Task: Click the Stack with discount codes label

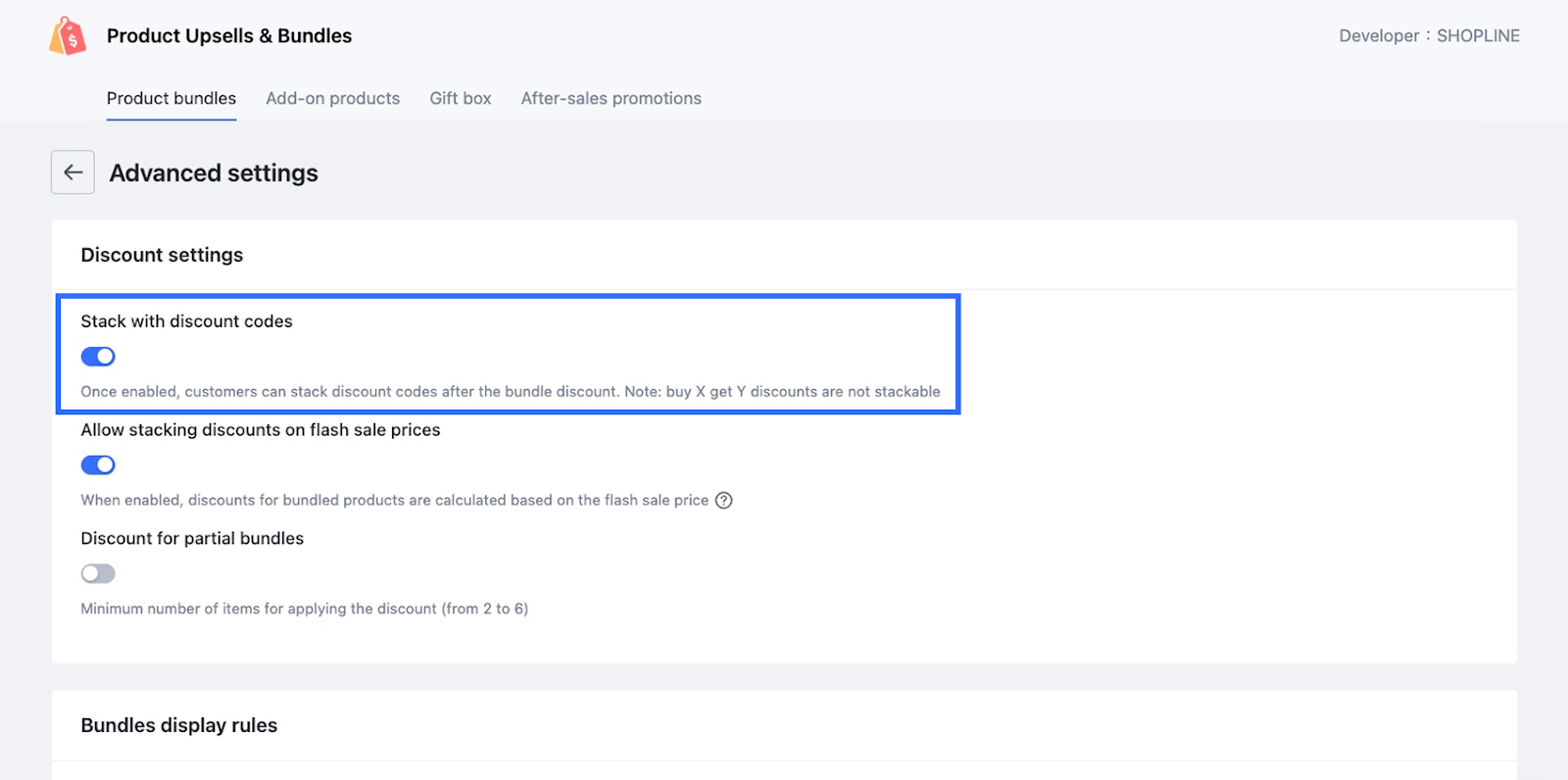Action: point(186,321)
